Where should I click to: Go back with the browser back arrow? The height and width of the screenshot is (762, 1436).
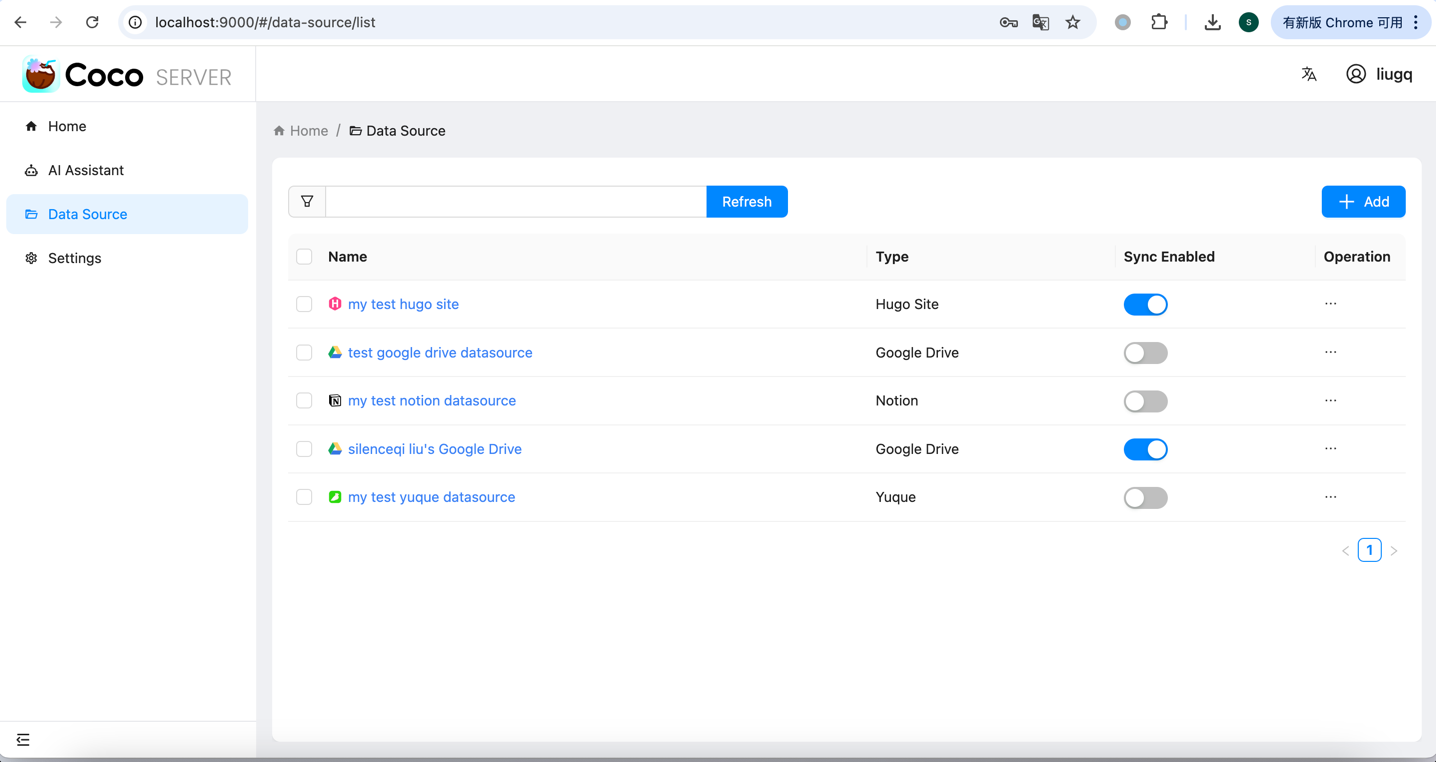click(21, 22)
